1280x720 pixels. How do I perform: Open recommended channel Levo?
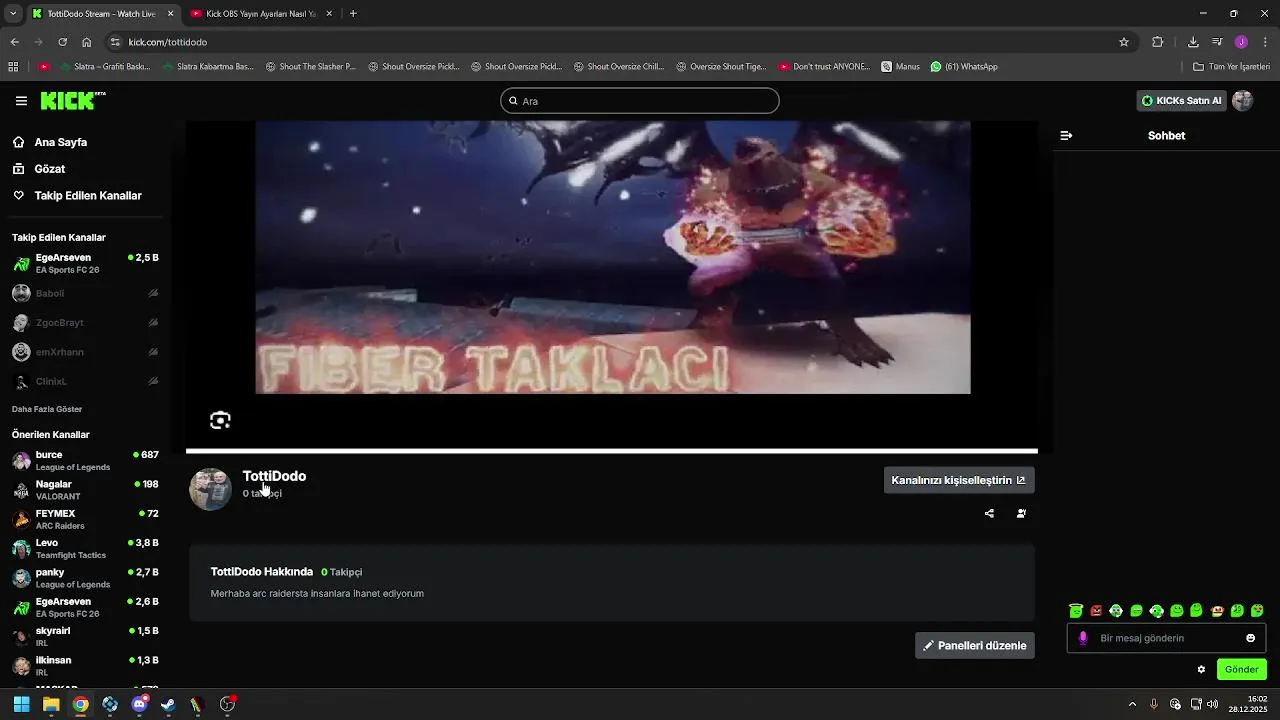tap(85, 549)
